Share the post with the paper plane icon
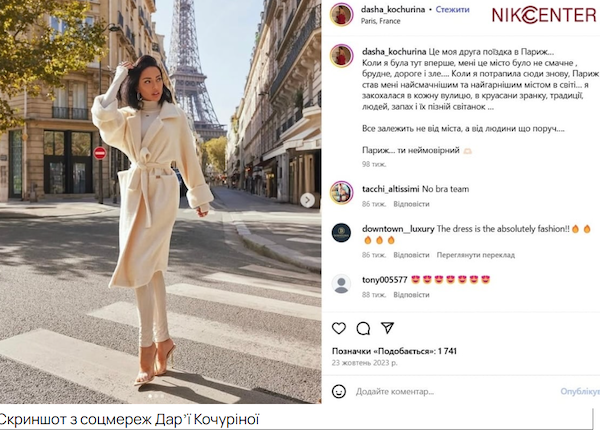 coord(387,328)
